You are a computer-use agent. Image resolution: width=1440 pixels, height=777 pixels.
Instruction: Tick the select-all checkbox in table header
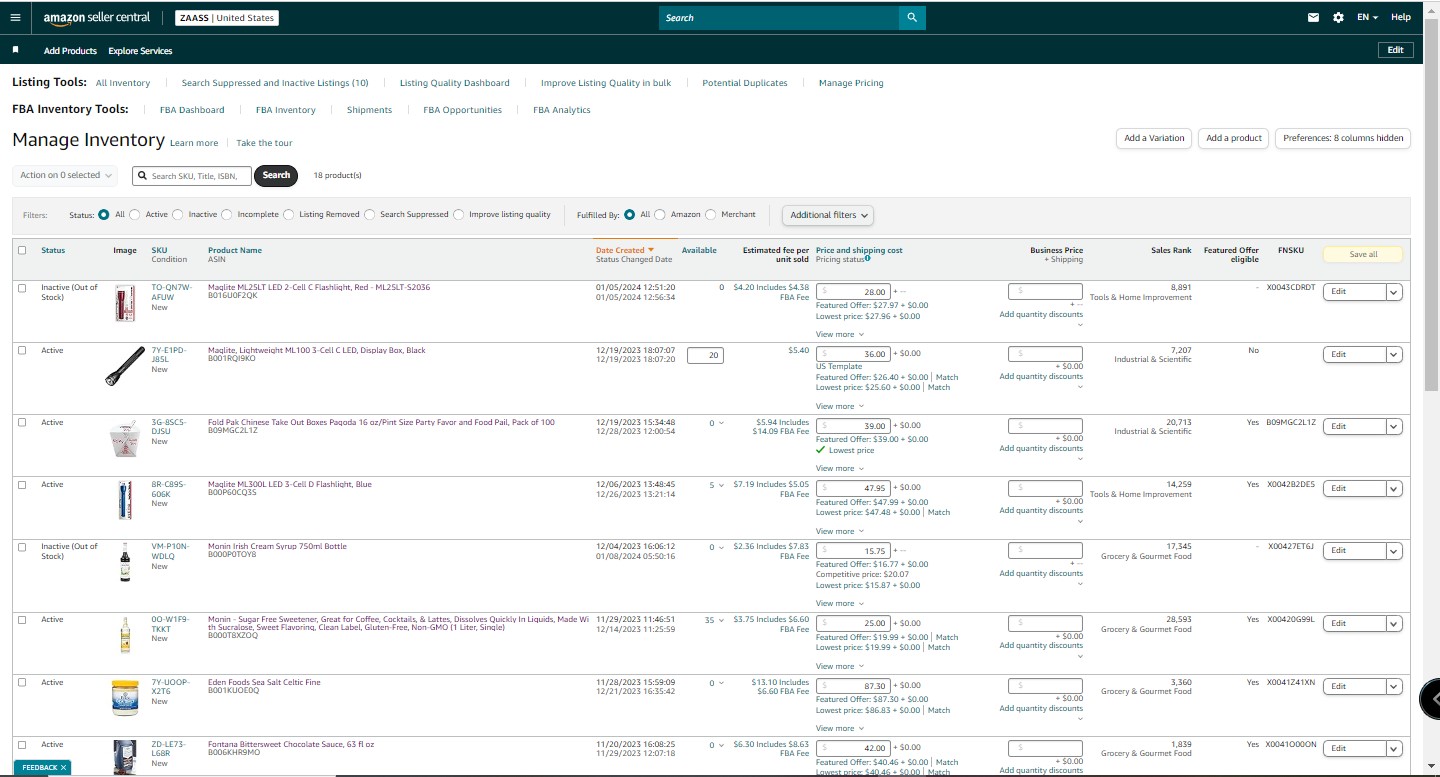(x=22, y=250)
